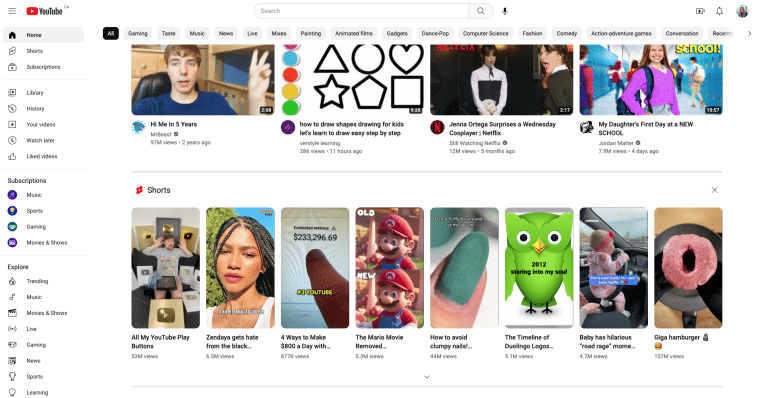
Task: Activate voice search microphone
Action: click(505, 11)
